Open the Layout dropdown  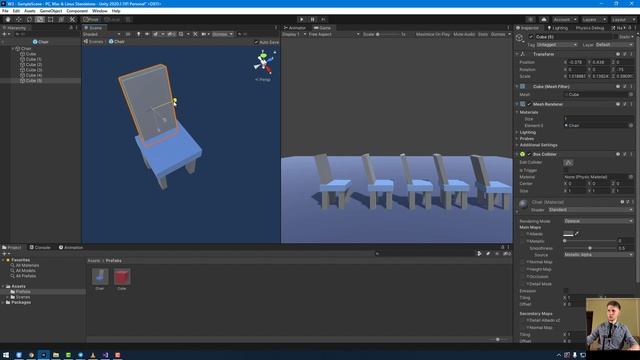coord(623,19)
